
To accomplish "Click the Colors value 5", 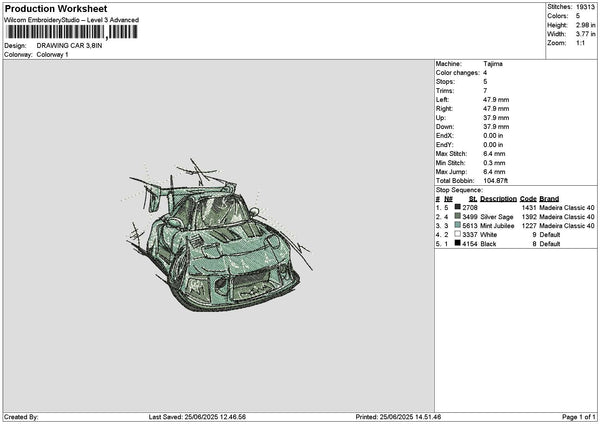I will [x=578, y=16].
